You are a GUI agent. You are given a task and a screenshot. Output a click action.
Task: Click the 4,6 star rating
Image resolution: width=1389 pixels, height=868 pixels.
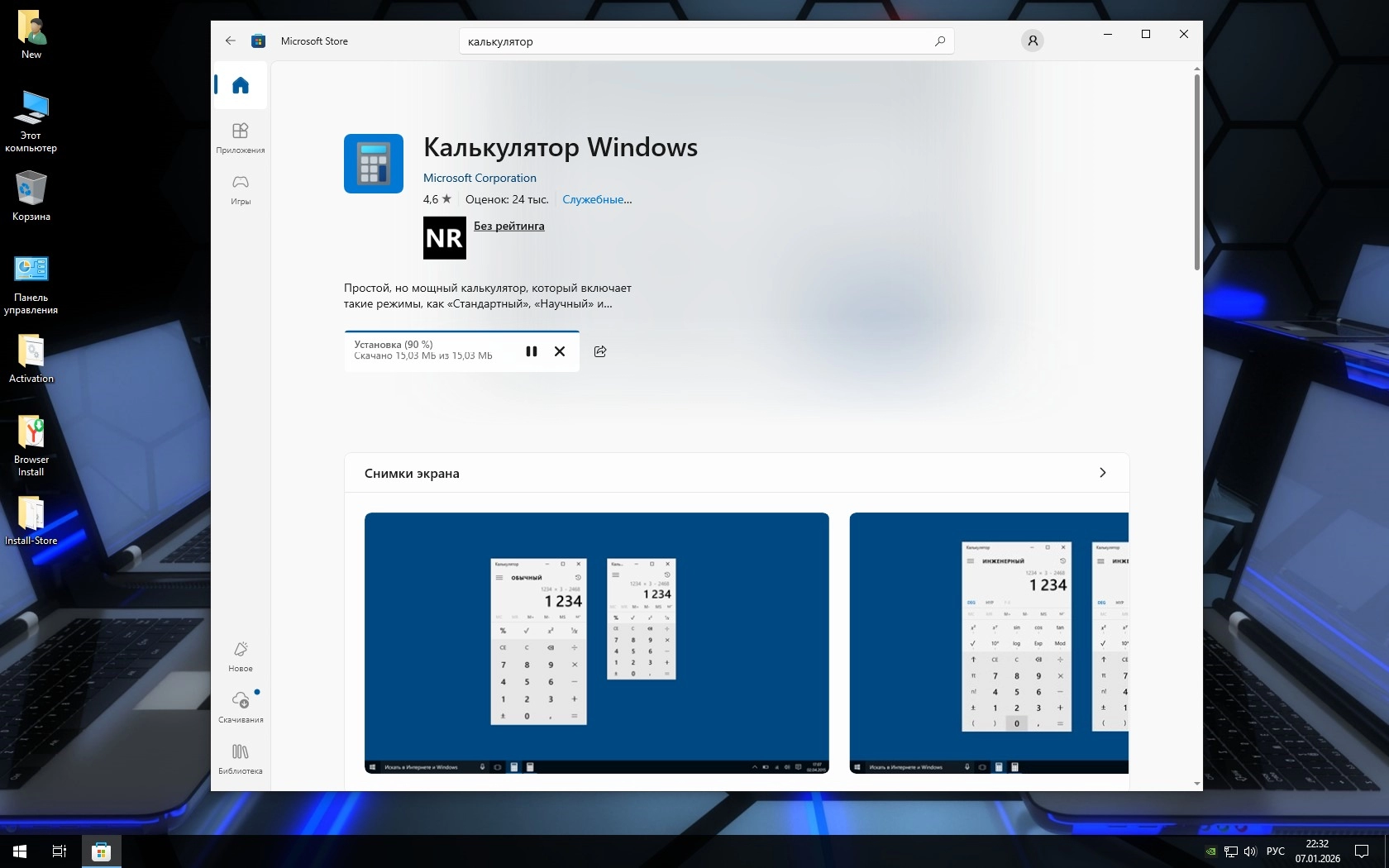click(x=437, y=199)
